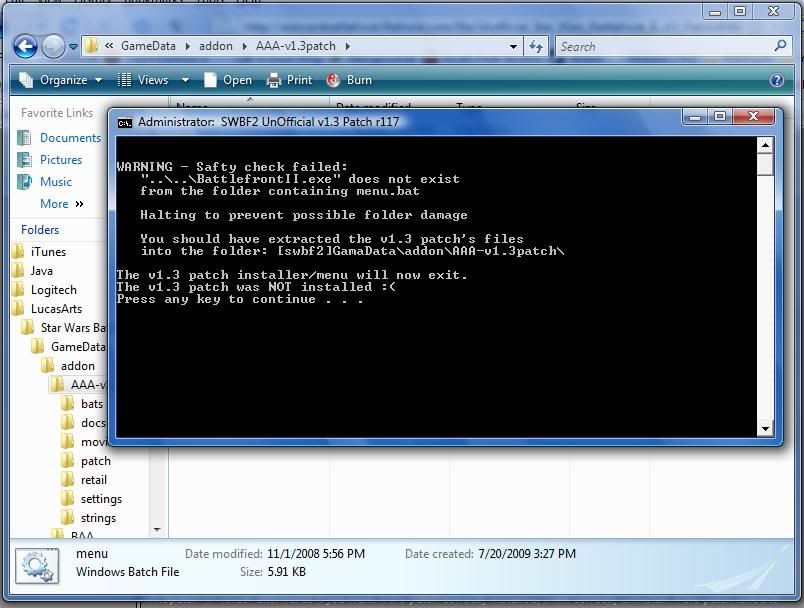
Task: Open Documents in Favorite Links
Action: click(70, 138)
